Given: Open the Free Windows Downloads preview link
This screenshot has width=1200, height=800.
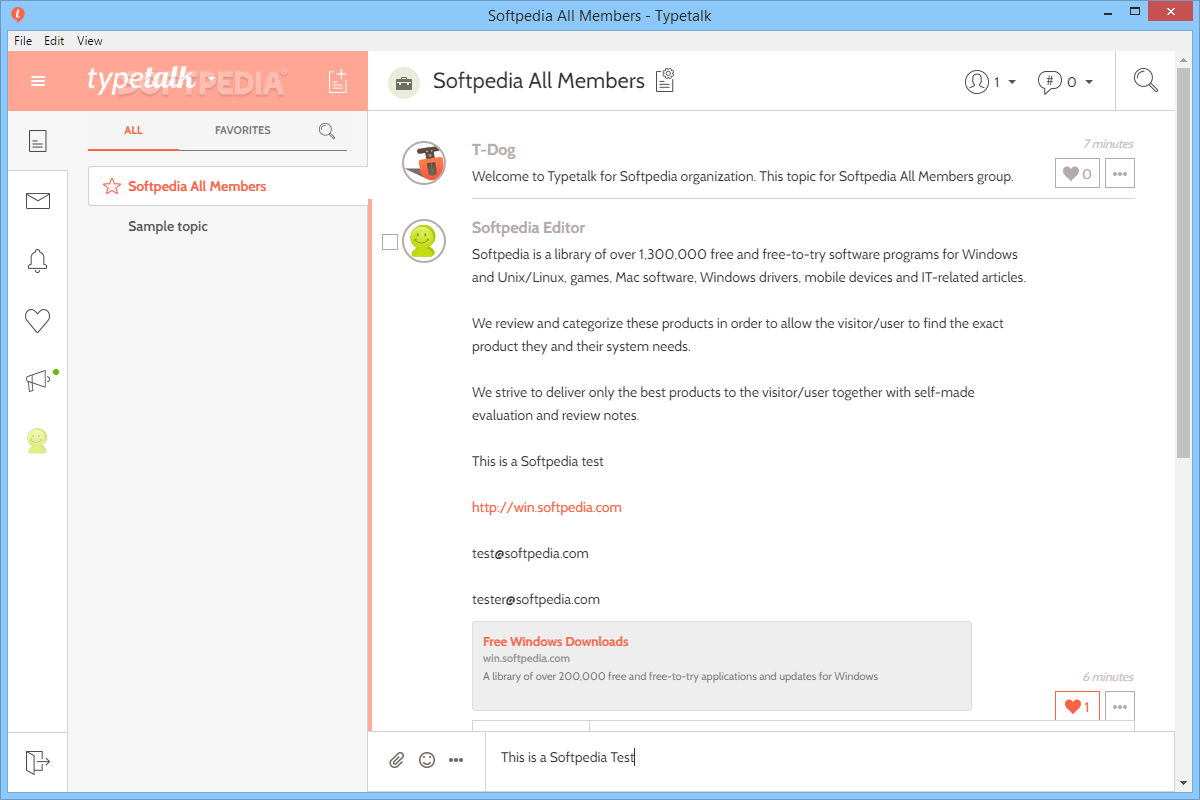Looking at the screenshot, I should 556,641.
